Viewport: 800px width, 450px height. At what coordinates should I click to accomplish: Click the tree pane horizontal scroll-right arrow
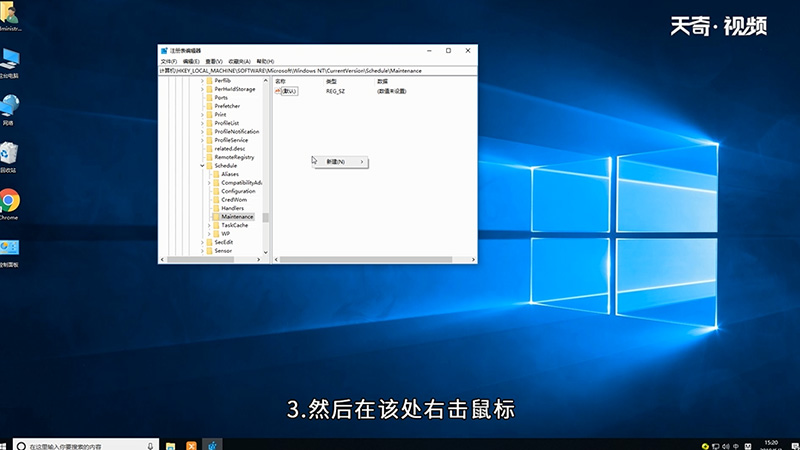coord(259,260)
